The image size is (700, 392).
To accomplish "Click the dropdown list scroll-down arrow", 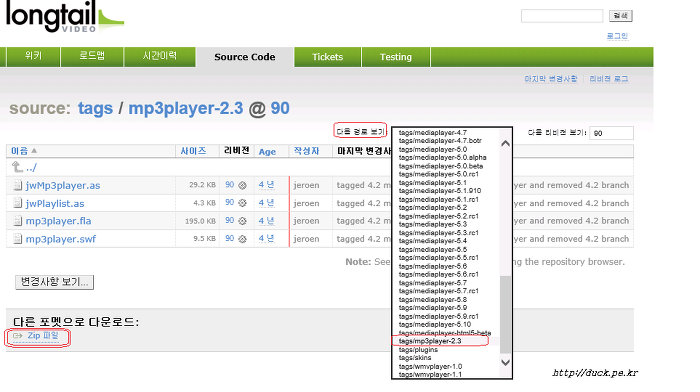I will (x=505, y=363).
